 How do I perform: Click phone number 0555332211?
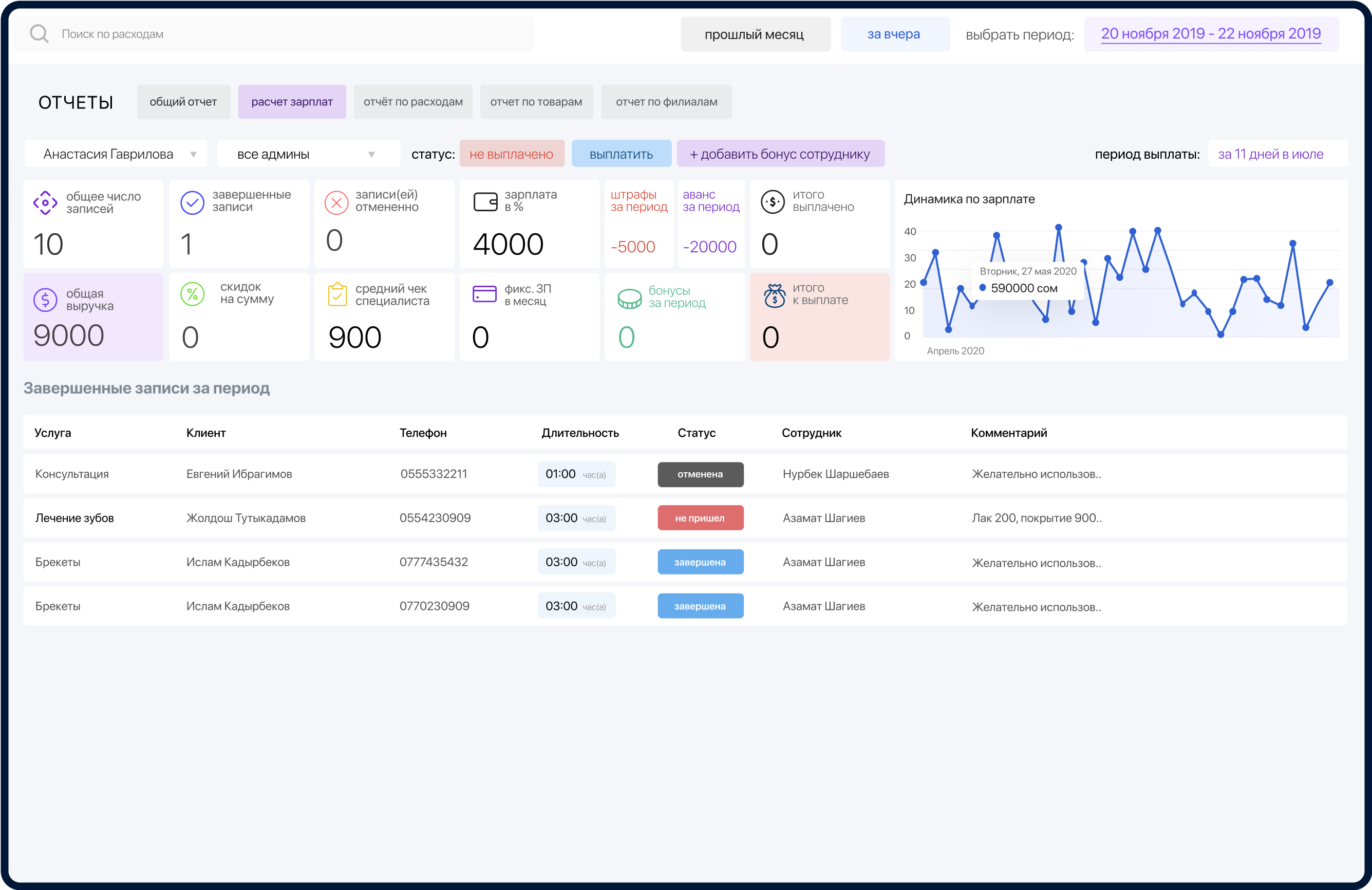click(434, 474)
